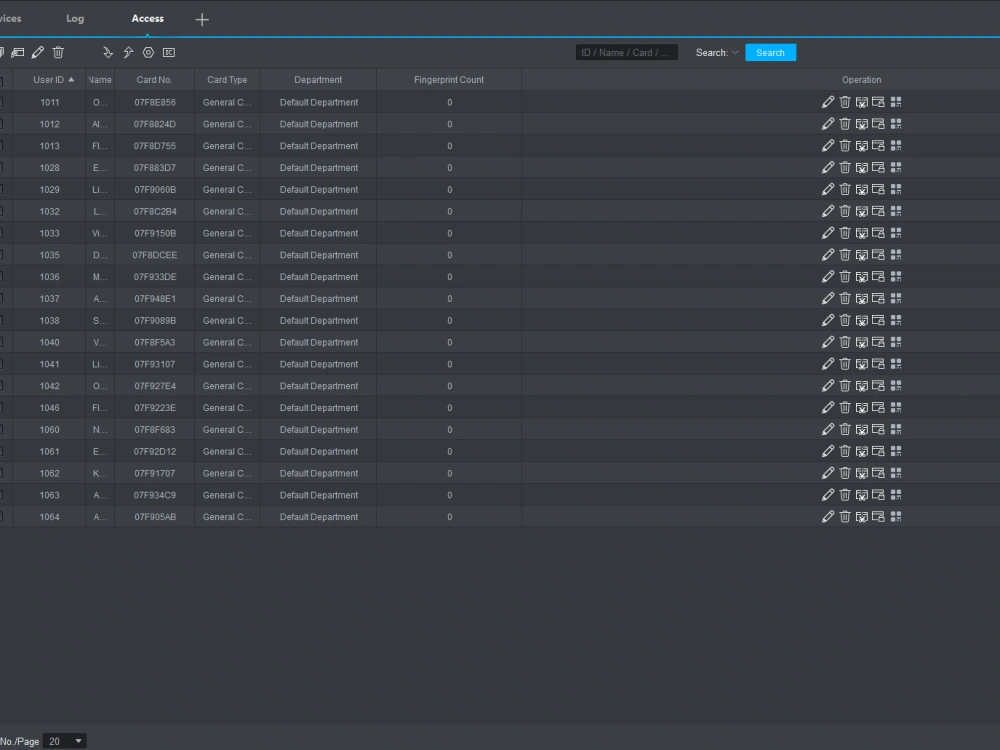Image resolution: width=1000 pixels, height=750 pixels.
Task: Click the QR grid icon for user 1037
Action: pyautogui.click(x=896, y=298)
